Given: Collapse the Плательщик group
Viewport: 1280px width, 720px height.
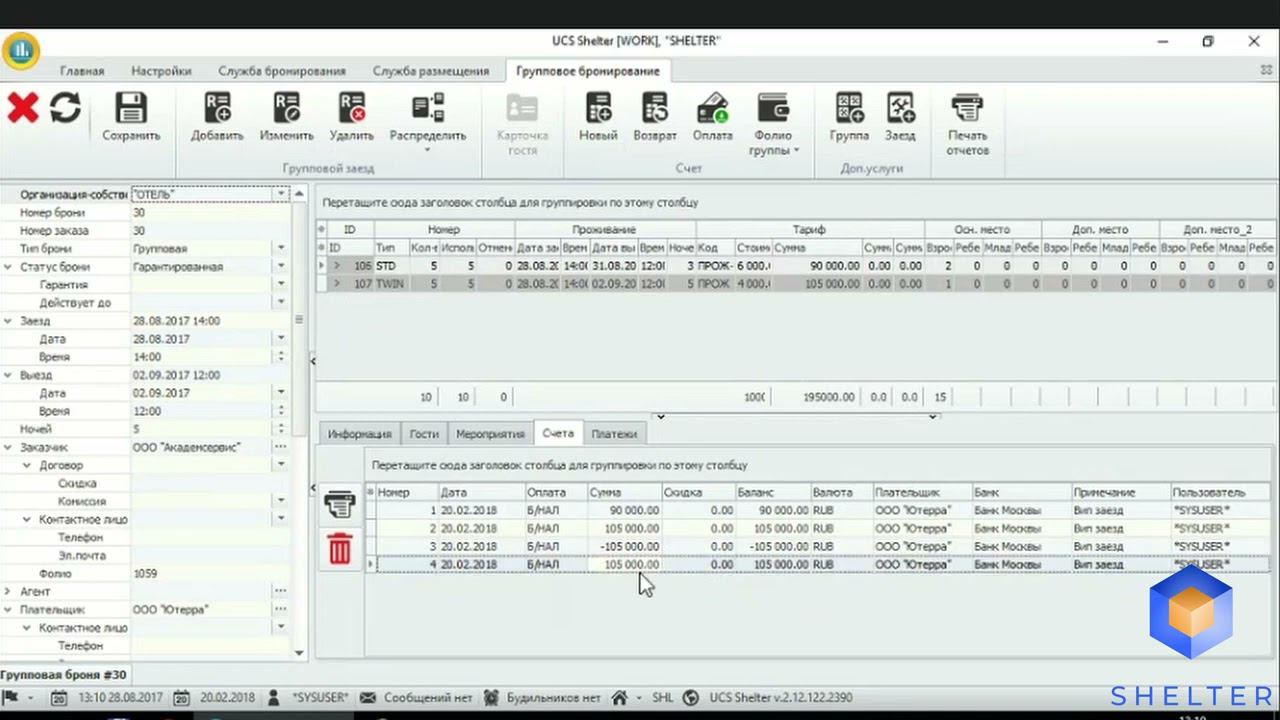Looking at the screenshot, I should point(8,609).
